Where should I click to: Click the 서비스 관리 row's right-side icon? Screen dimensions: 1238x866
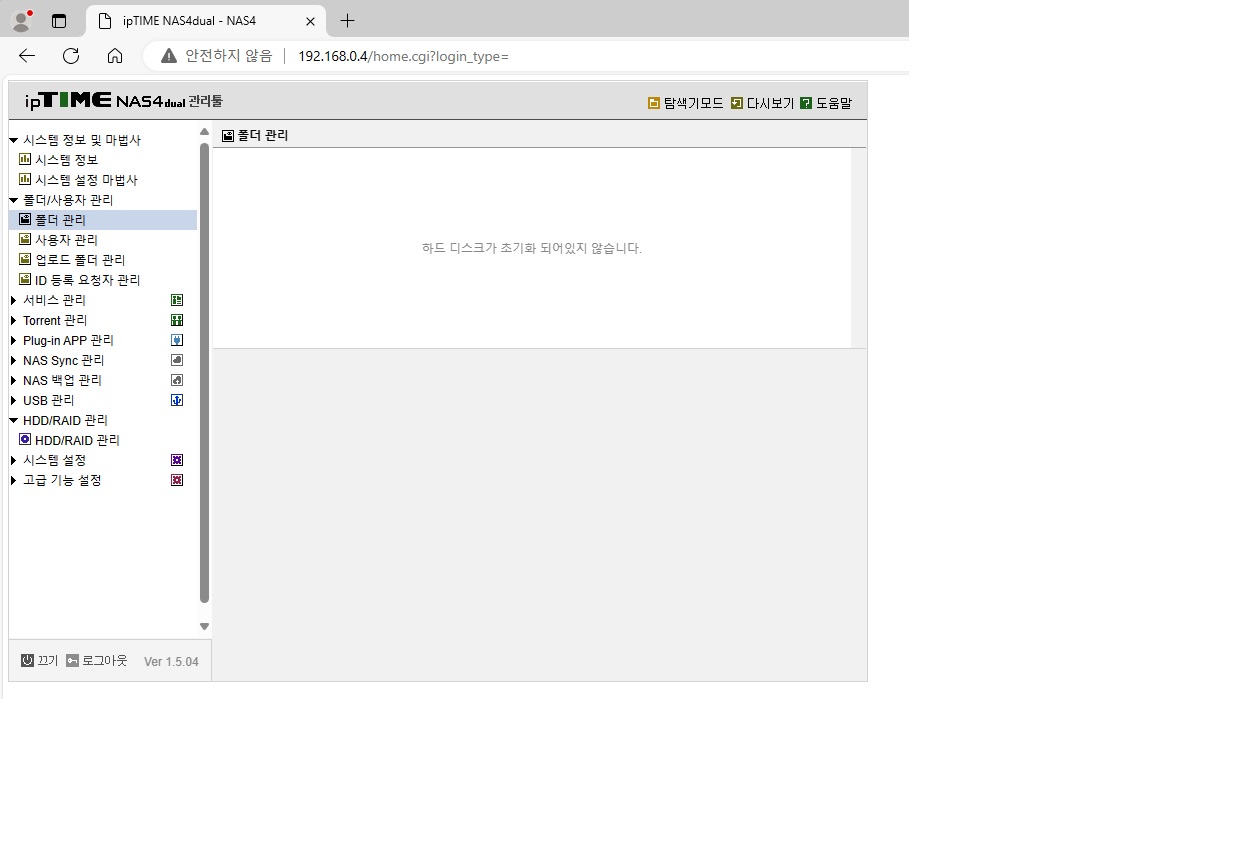click(177, 300)
